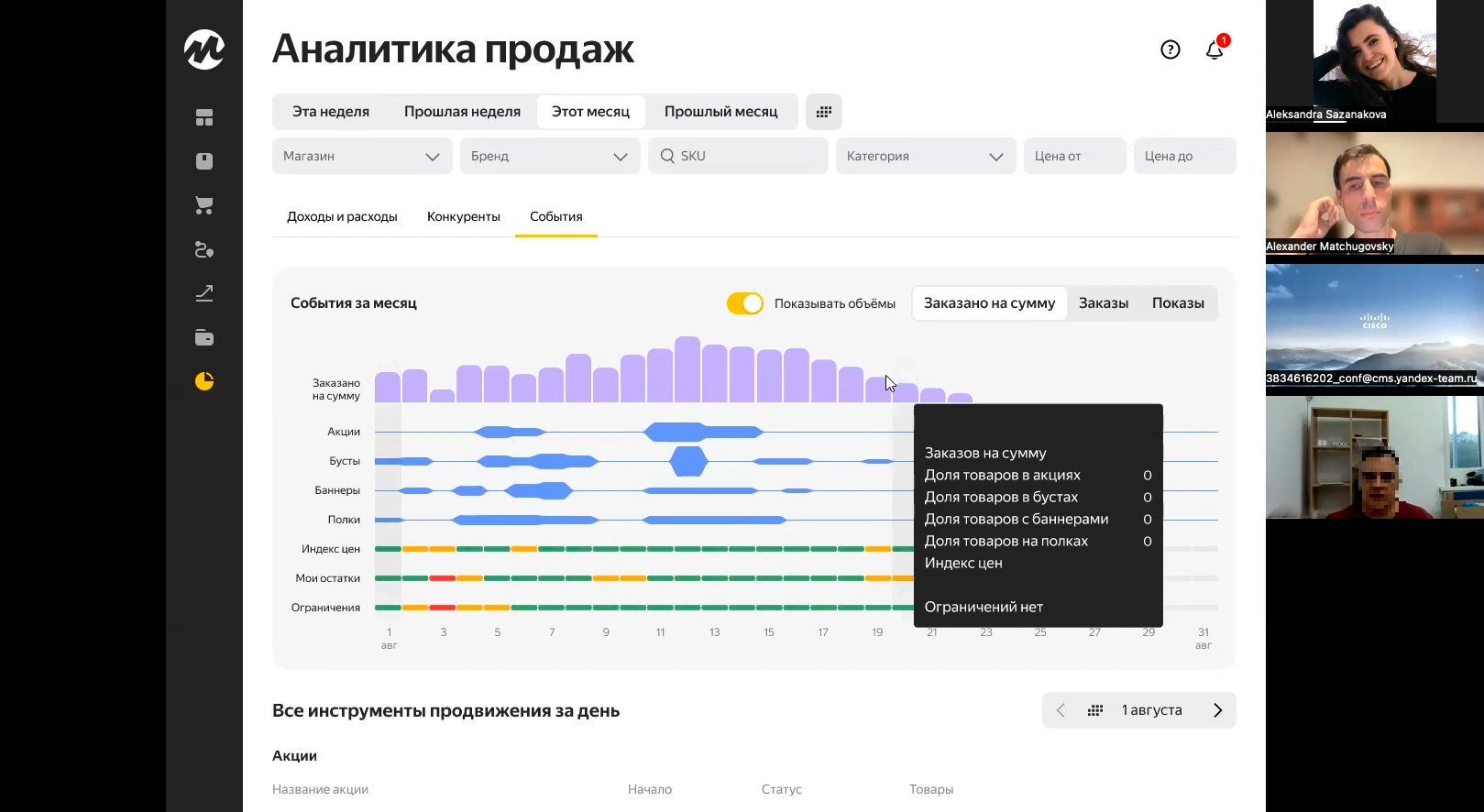
Task: Select Этот месяц period
Action: click(x=591, y=112)
